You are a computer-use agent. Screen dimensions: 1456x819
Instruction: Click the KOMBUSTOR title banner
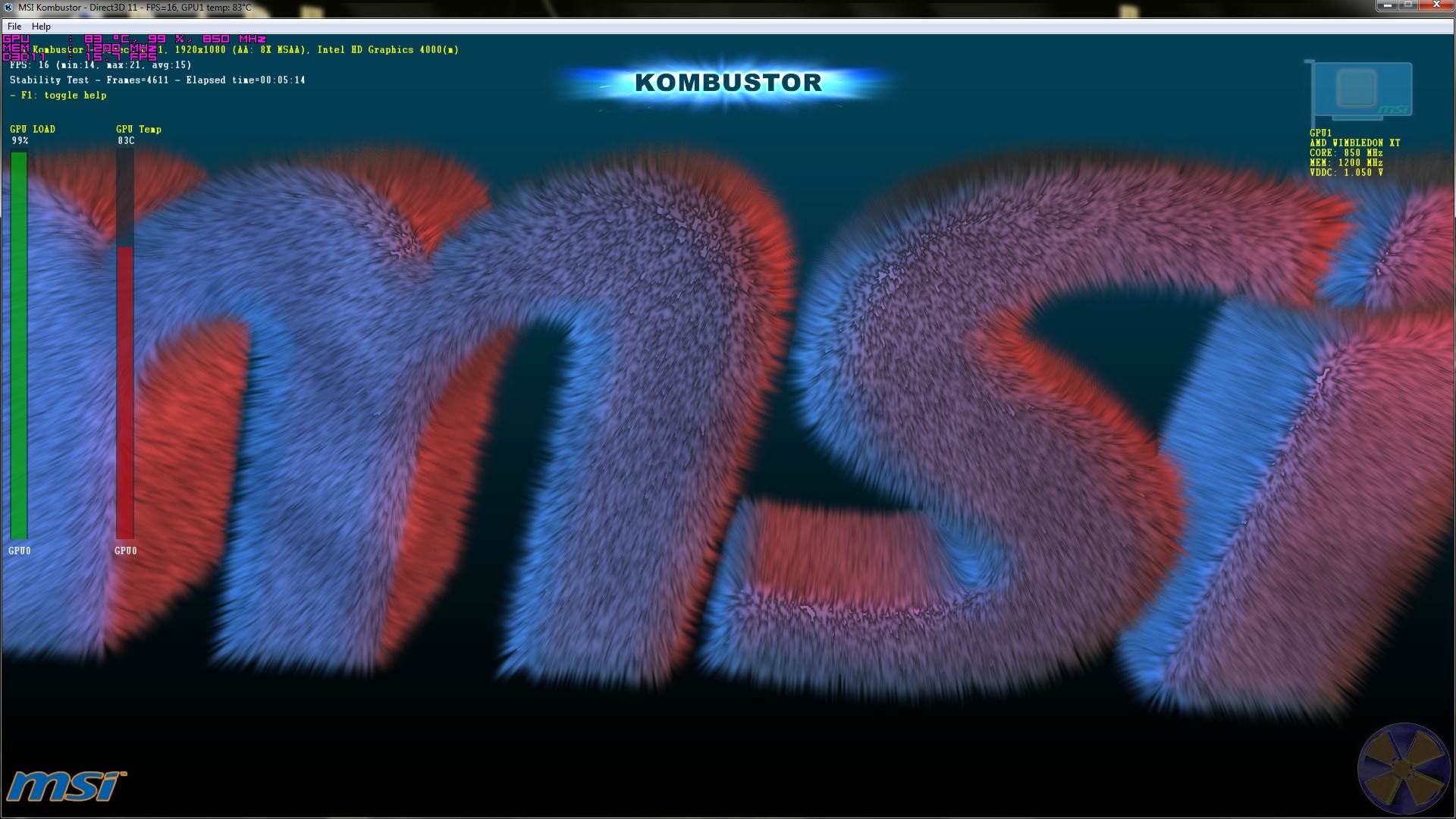pos(728,83)
